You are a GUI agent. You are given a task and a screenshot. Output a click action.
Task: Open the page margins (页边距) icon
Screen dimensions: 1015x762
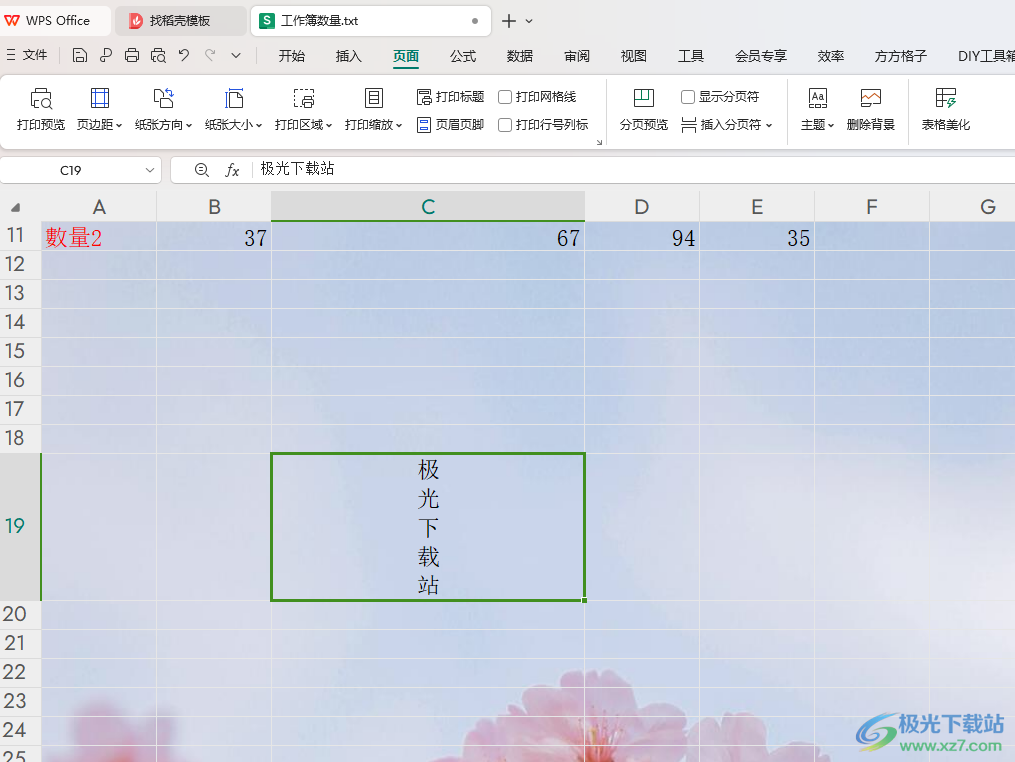100,98
